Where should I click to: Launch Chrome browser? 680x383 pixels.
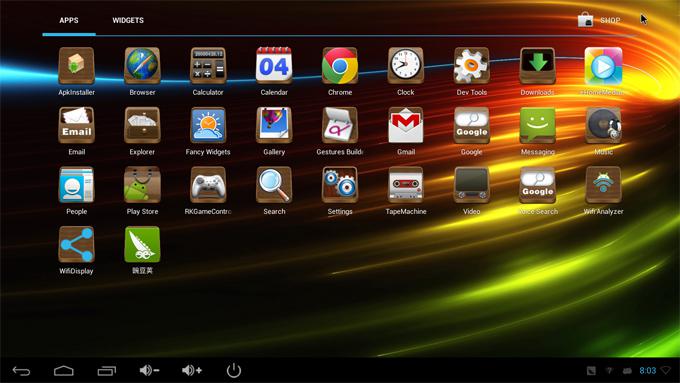click(340, 66)
